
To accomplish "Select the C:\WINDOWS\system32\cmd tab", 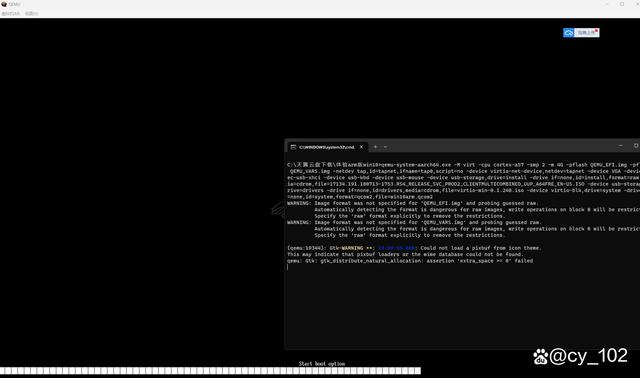I will pyautogui.click(x=327, y=147).
